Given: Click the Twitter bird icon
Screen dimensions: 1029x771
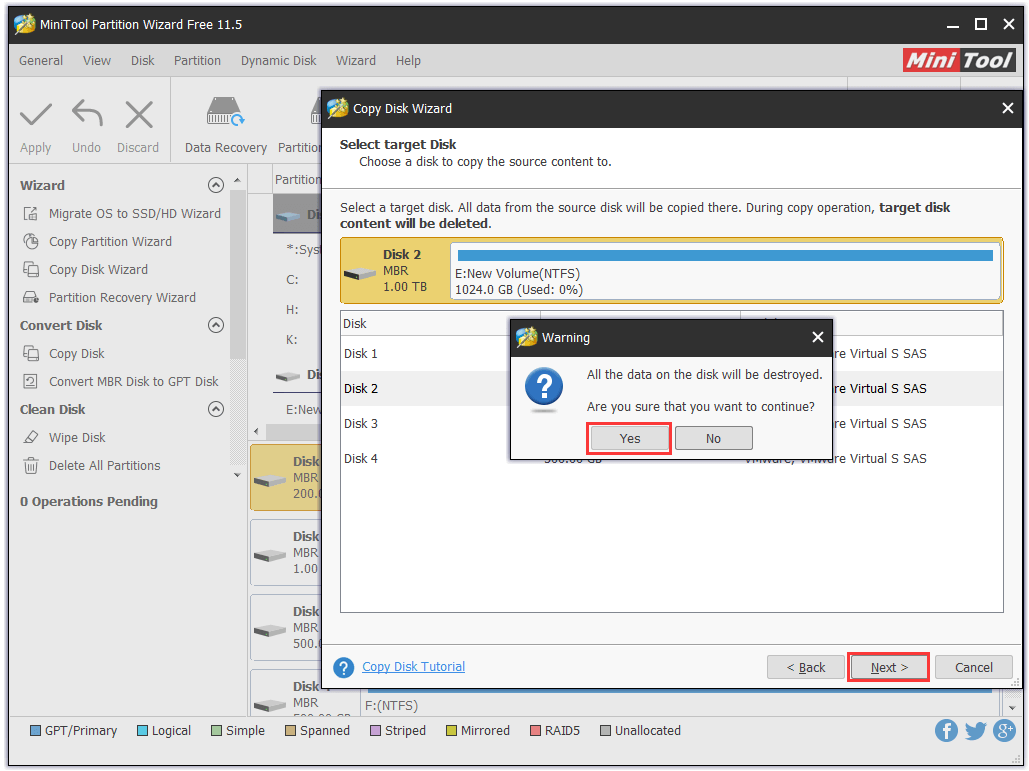Looking at the screenshot, I should click(x=975, y=730).
